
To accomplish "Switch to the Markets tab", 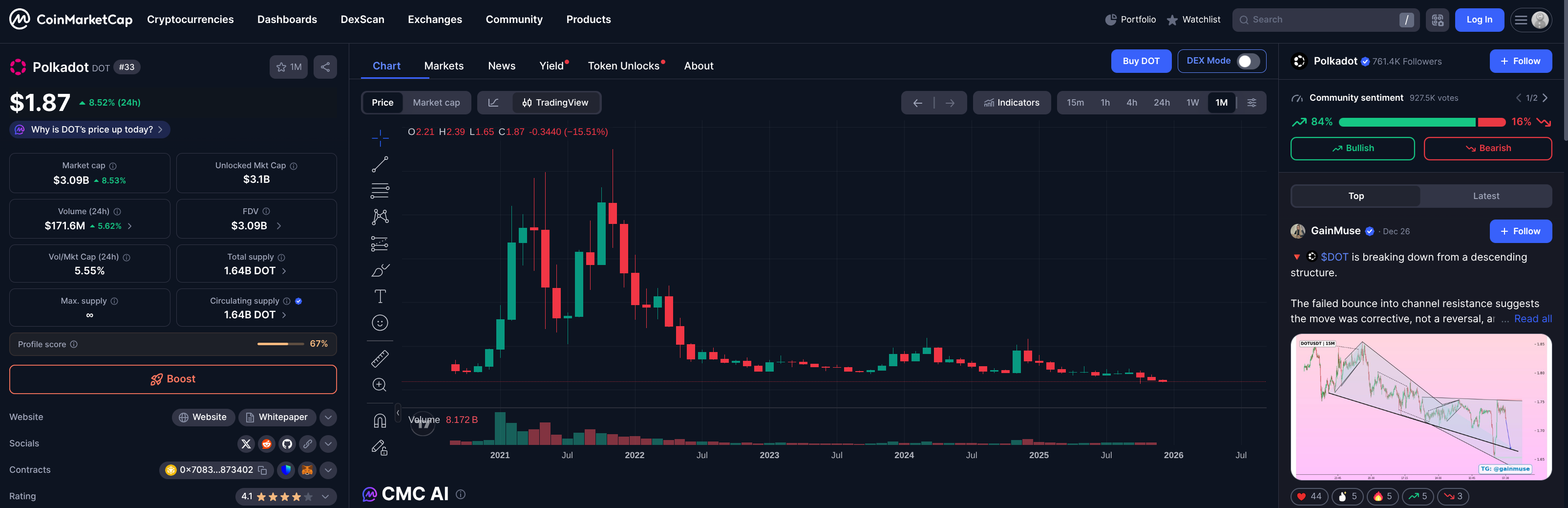I will pyautogui.click(x=444, y=66).
